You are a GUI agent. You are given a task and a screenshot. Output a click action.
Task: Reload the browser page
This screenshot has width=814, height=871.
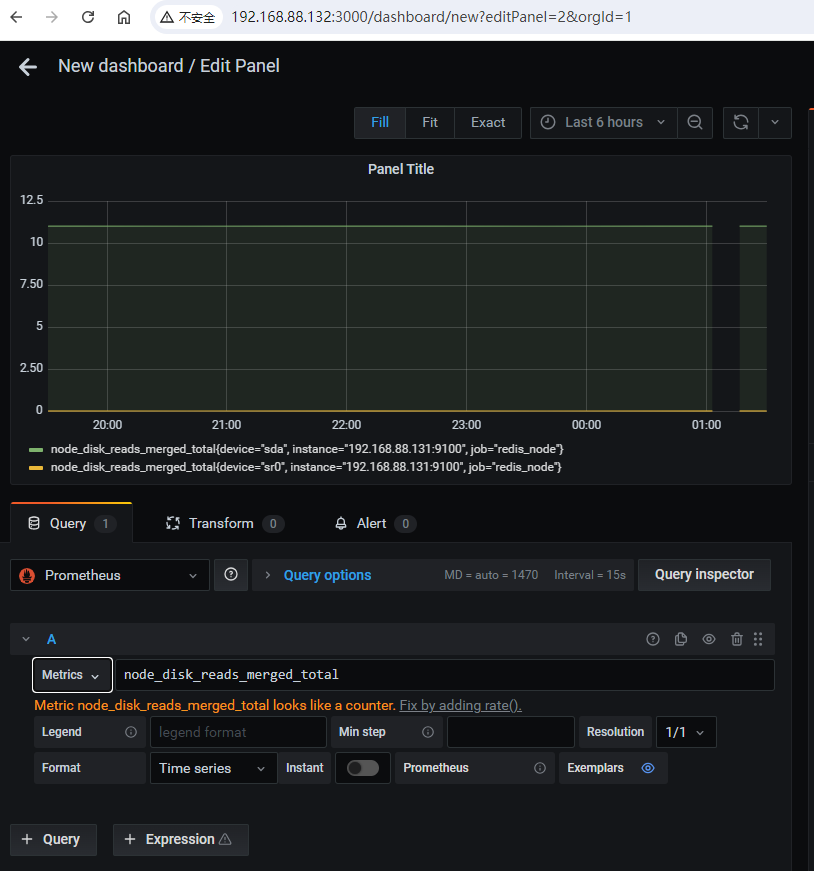click(x=88, y=17)
